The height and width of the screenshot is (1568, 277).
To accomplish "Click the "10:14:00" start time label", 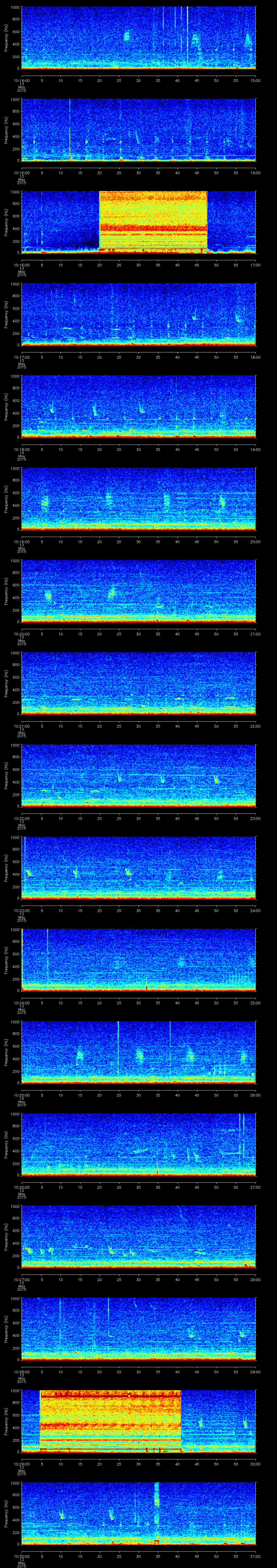I will click(21, 80).
